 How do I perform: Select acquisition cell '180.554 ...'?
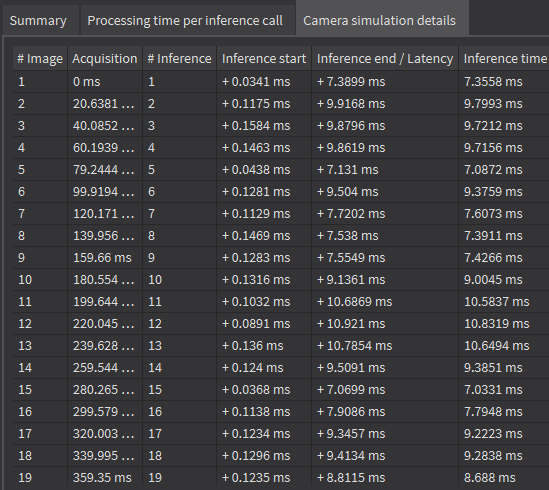[x=105, y=280]
